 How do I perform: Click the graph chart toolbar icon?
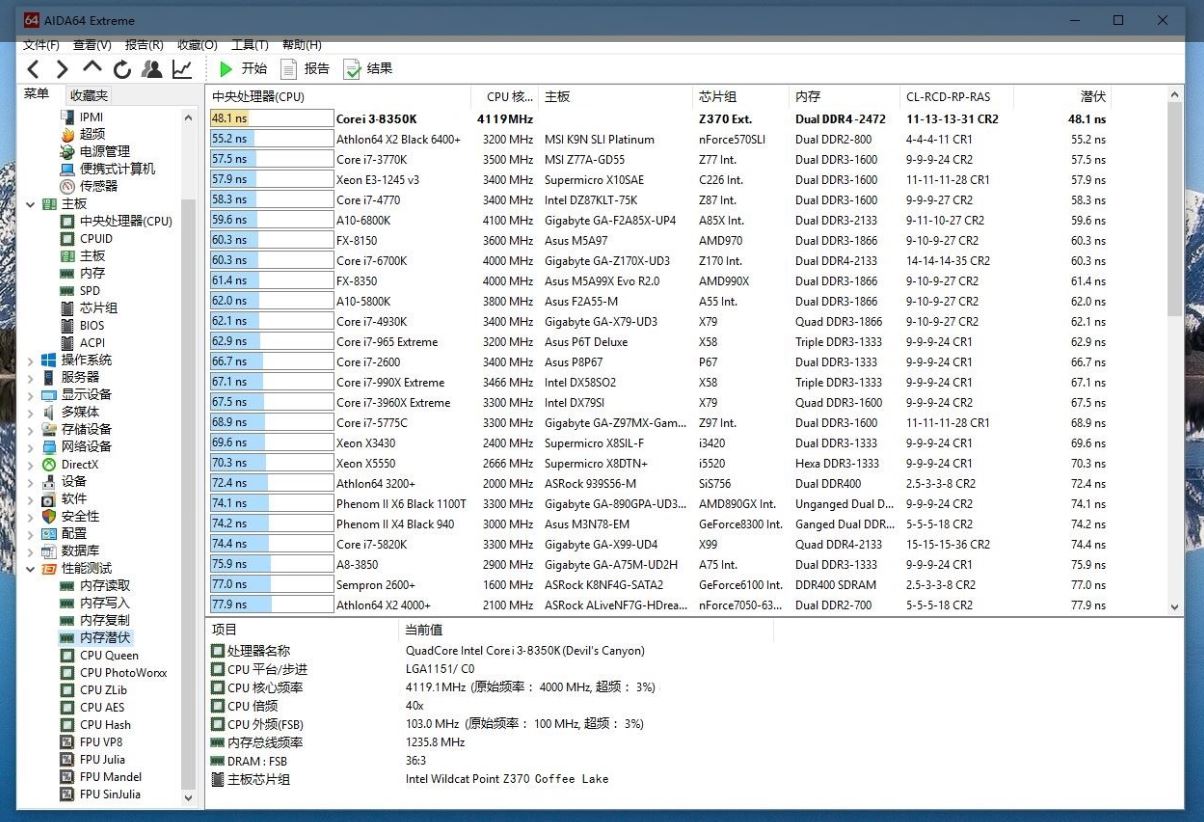pyautogui.click(x=182, y=69)
